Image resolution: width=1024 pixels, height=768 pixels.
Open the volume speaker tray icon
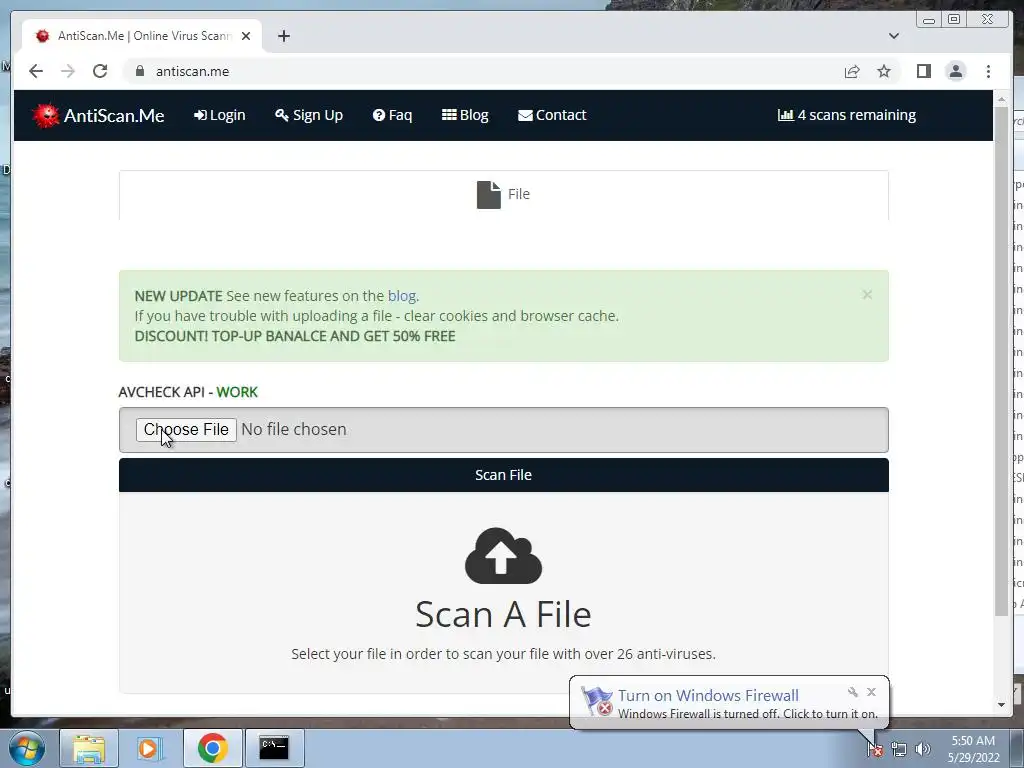point(923,749)
